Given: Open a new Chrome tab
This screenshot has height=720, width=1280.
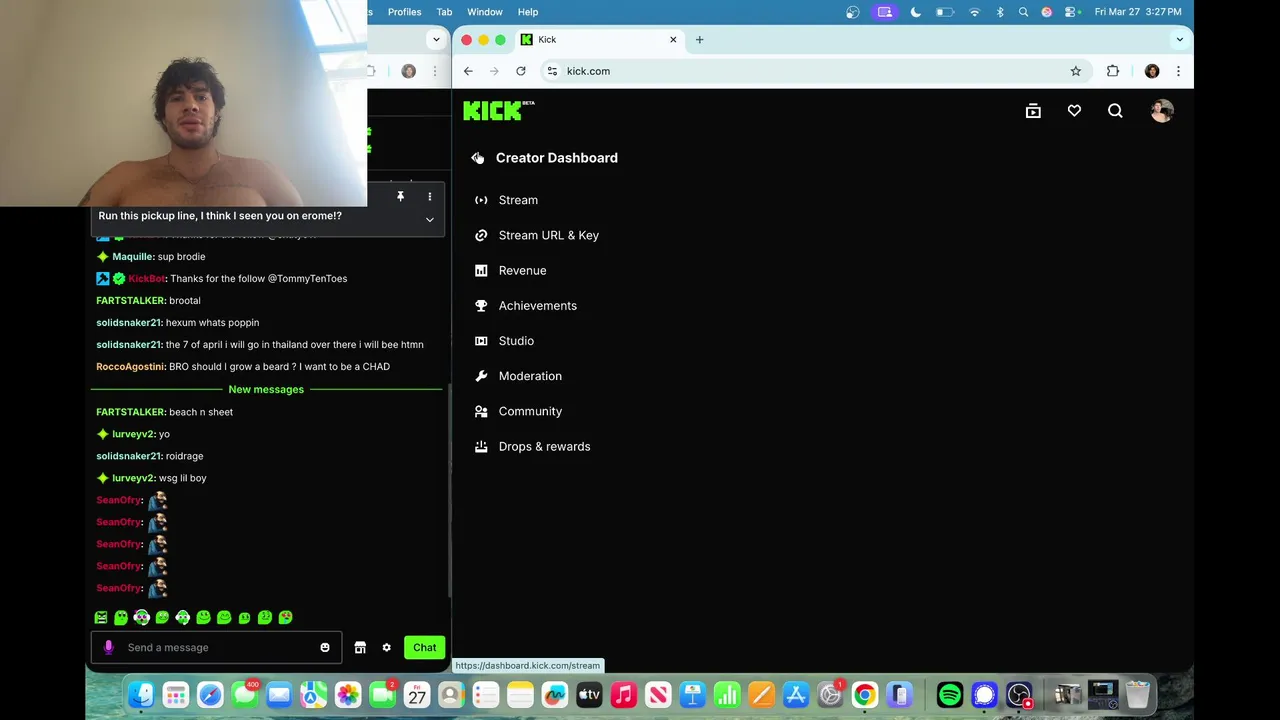Looking at the screenshot, I should (x=700, y=40).
